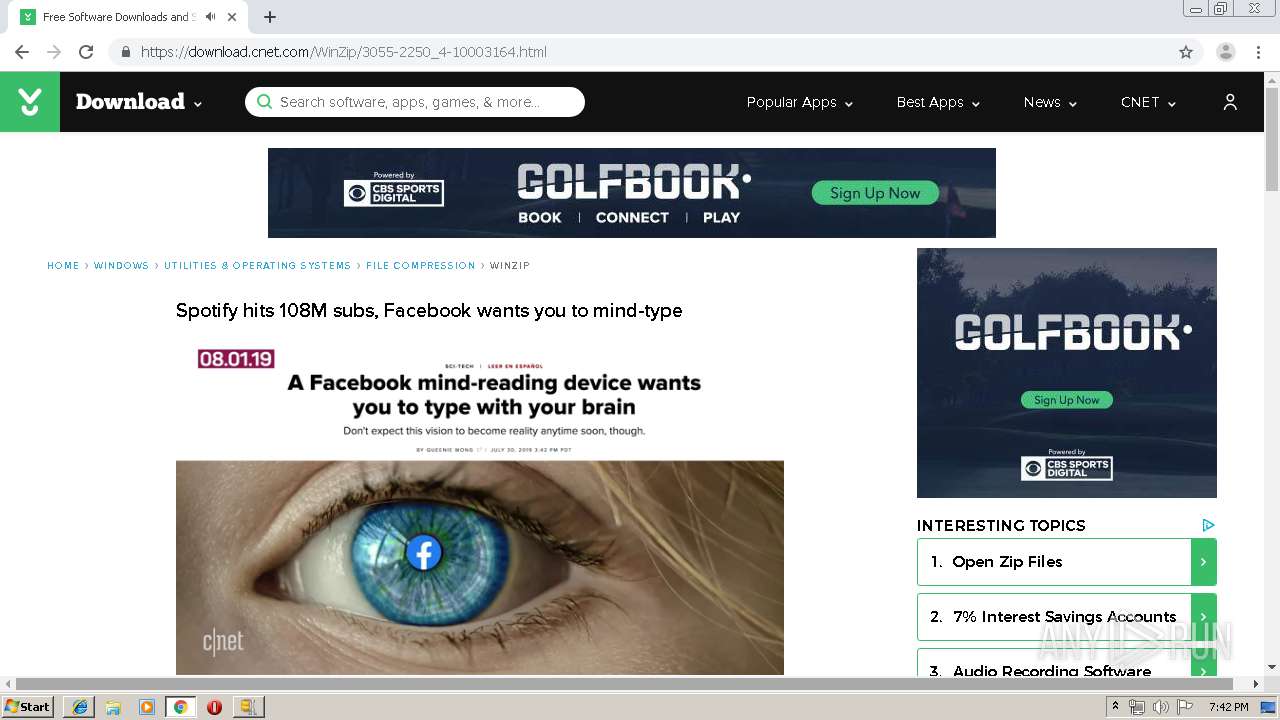The height and width of the screenshot is (720, 1280).
Task: Click the Spotify hits 108M subs headline
Action: (429, 311)
